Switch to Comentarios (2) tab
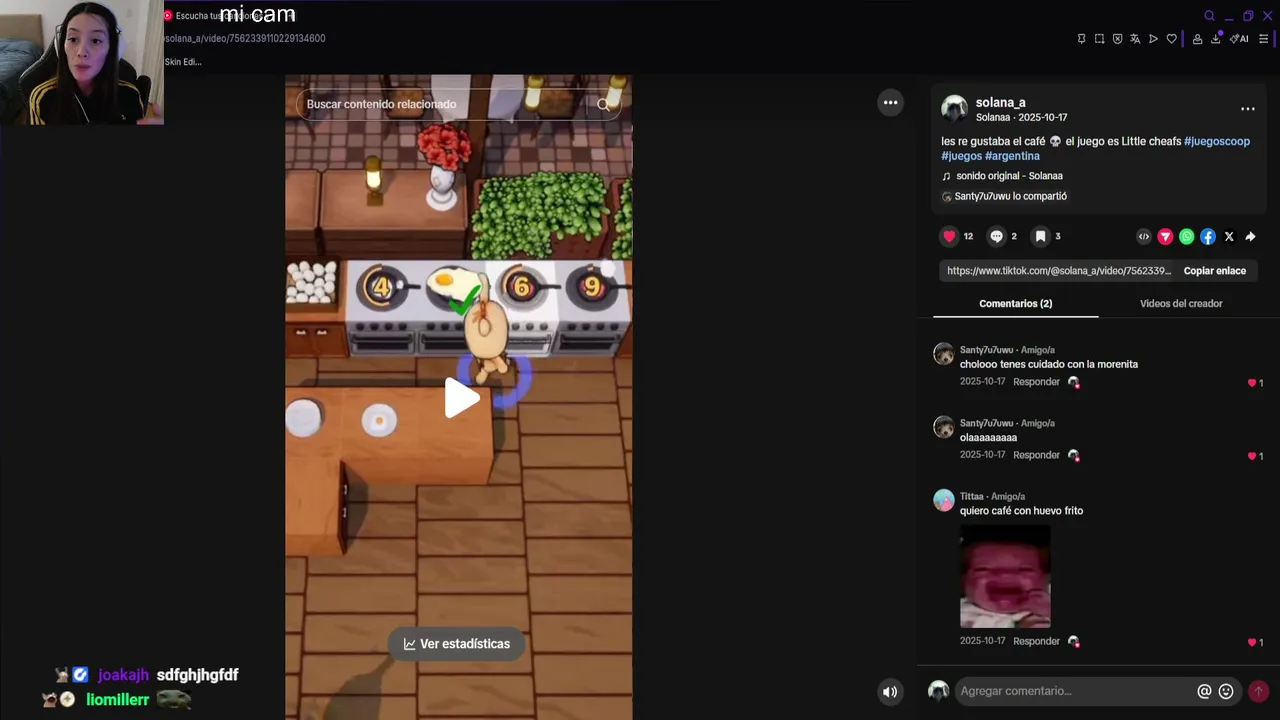1280x720 pixels. [1015, 303]
